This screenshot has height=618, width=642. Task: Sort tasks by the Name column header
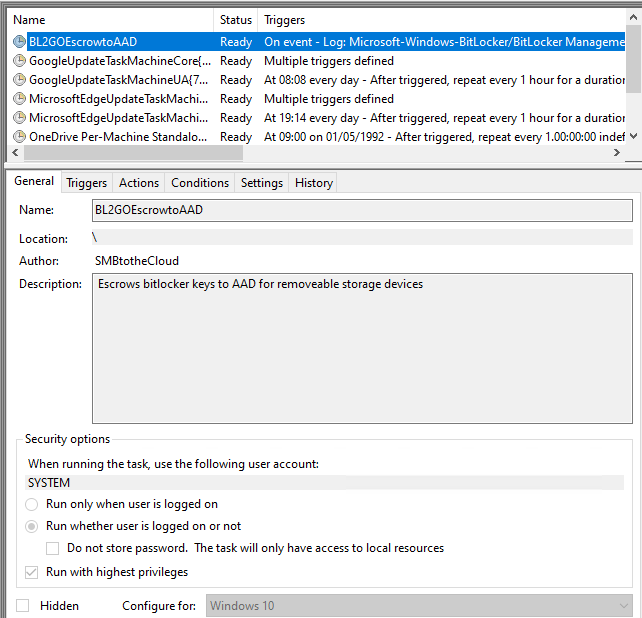tap(110, 20)
